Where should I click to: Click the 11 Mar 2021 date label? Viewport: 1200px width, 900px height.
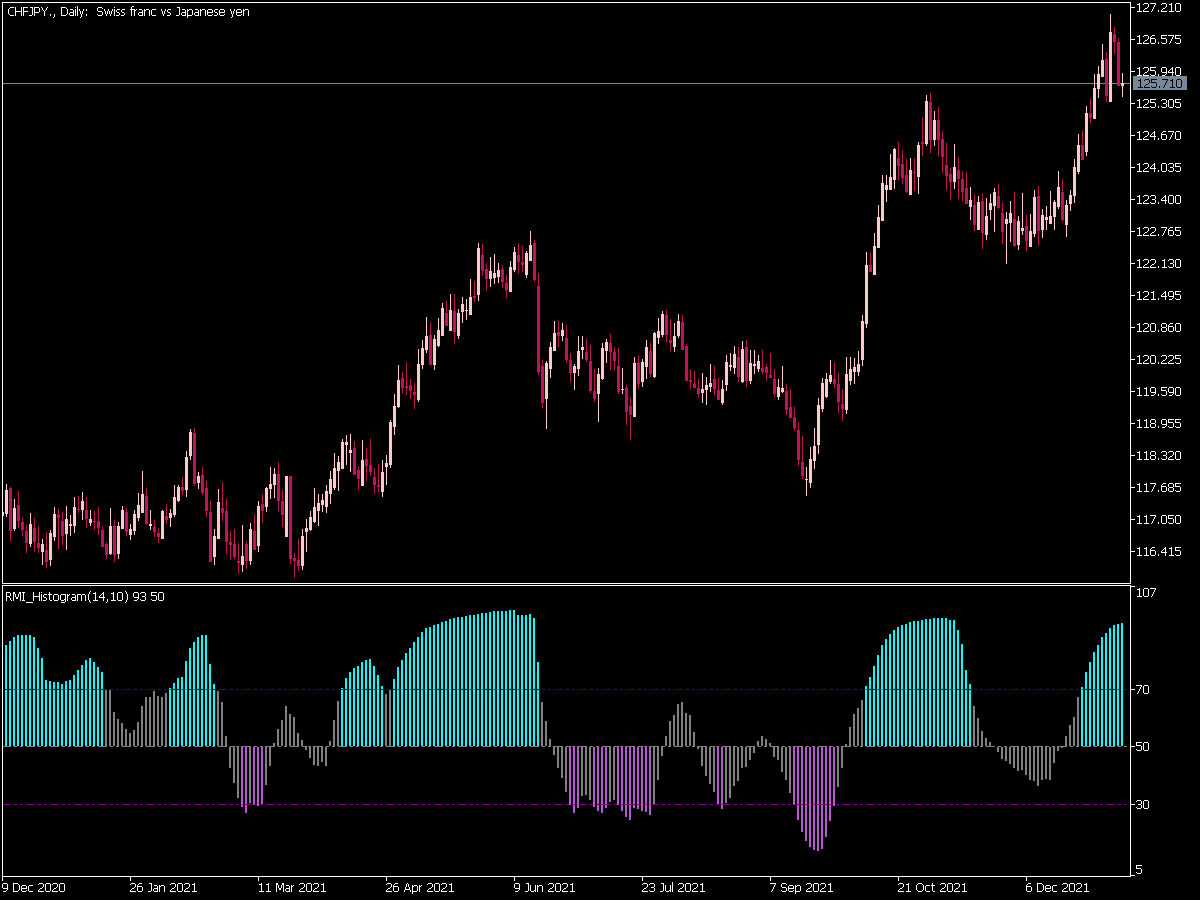[292, 888]
